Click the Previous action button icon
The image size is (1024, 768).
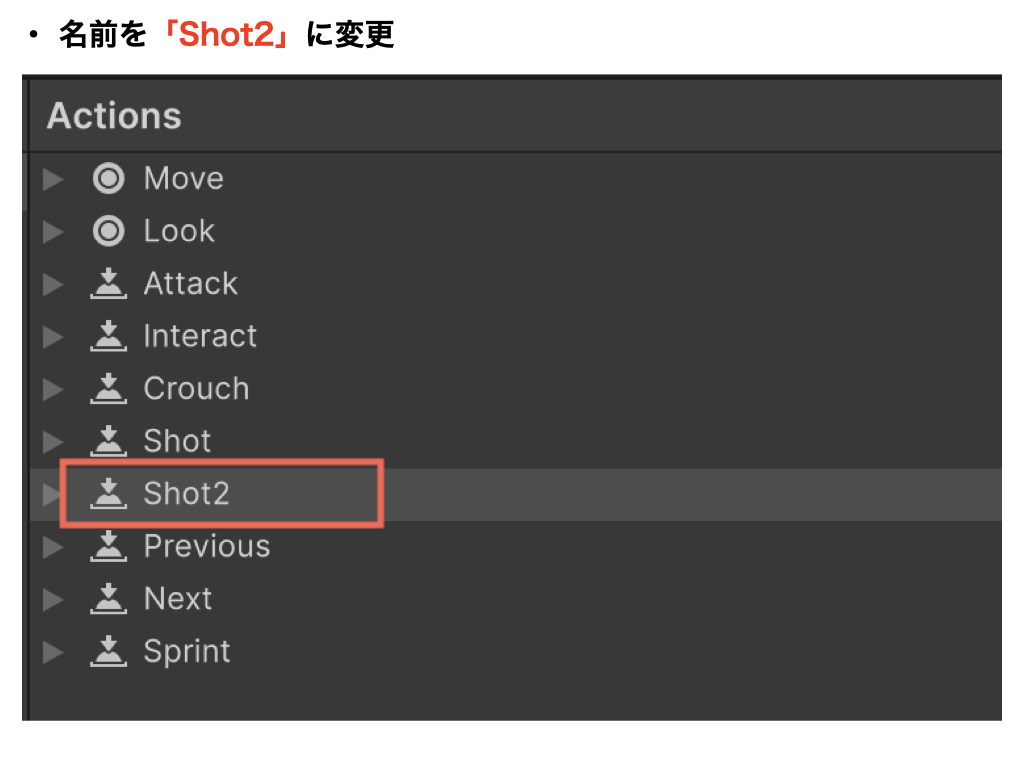[x=108, y=546]
